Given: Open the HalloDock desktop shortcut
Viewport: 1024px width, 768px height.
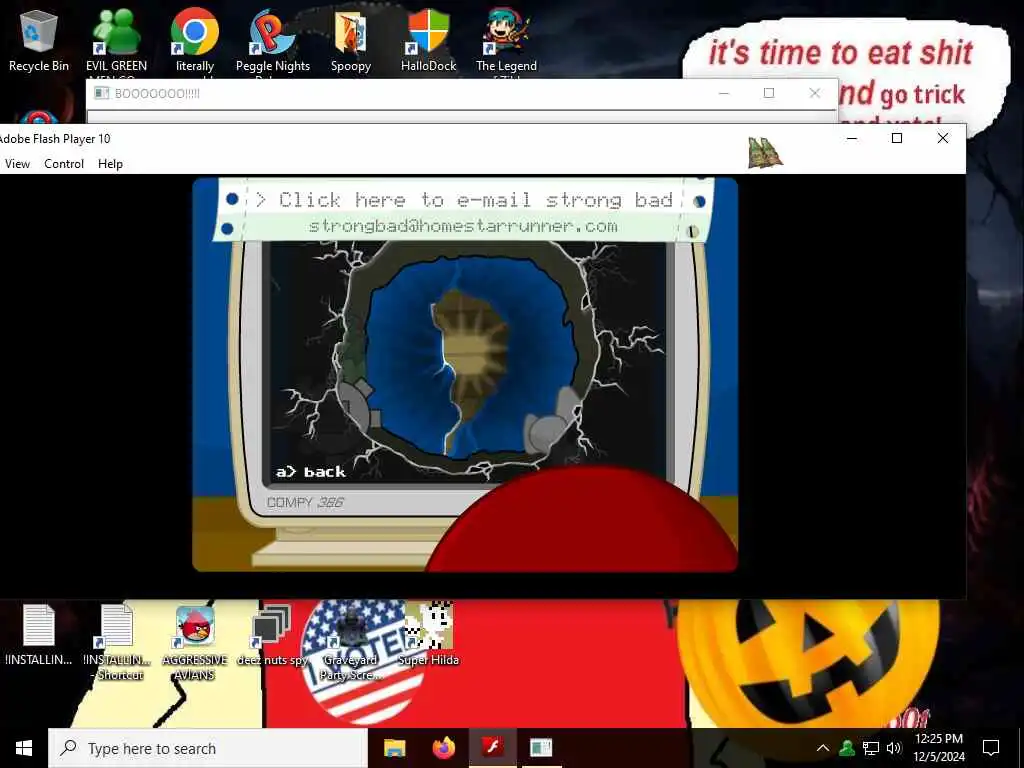Looking at the screenshot, I should tap(428, 40).
